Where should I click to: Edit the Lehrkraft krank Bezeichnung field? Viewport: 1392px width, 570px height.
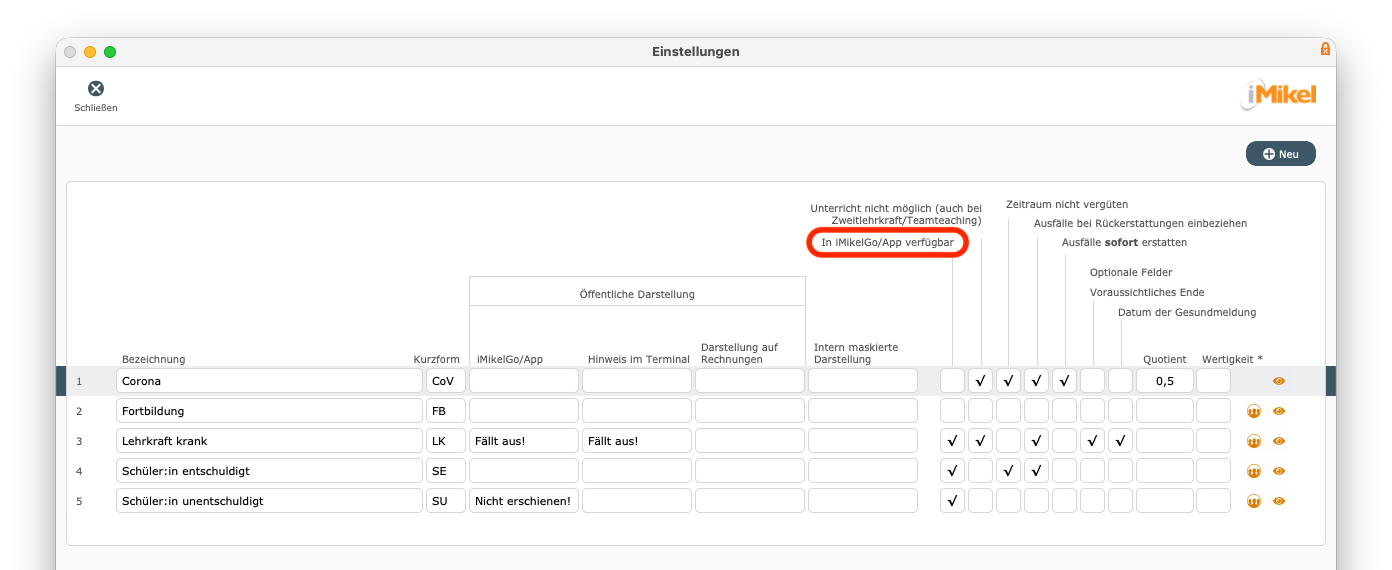[x=269, y=441]
